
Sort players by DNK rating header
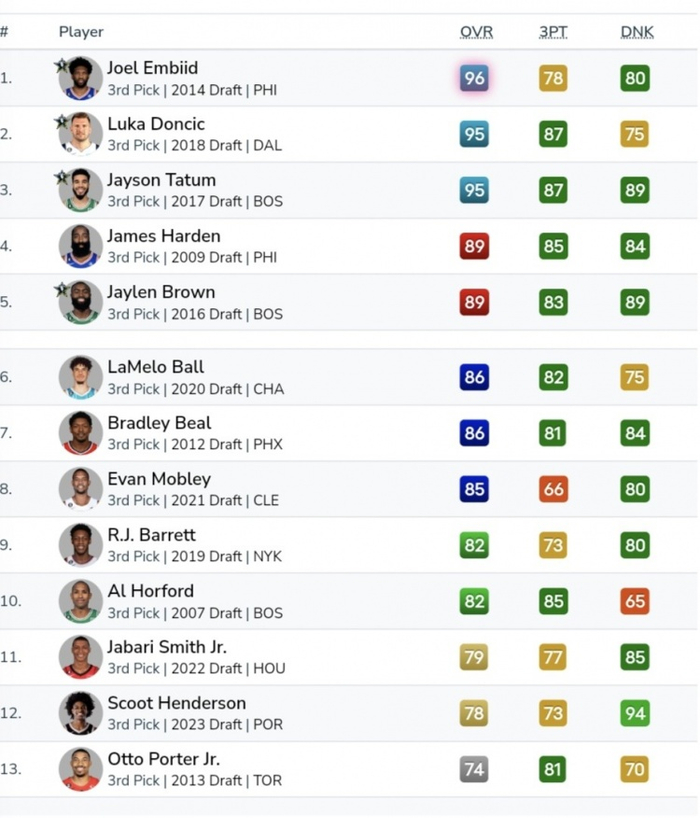coord(637,32)
